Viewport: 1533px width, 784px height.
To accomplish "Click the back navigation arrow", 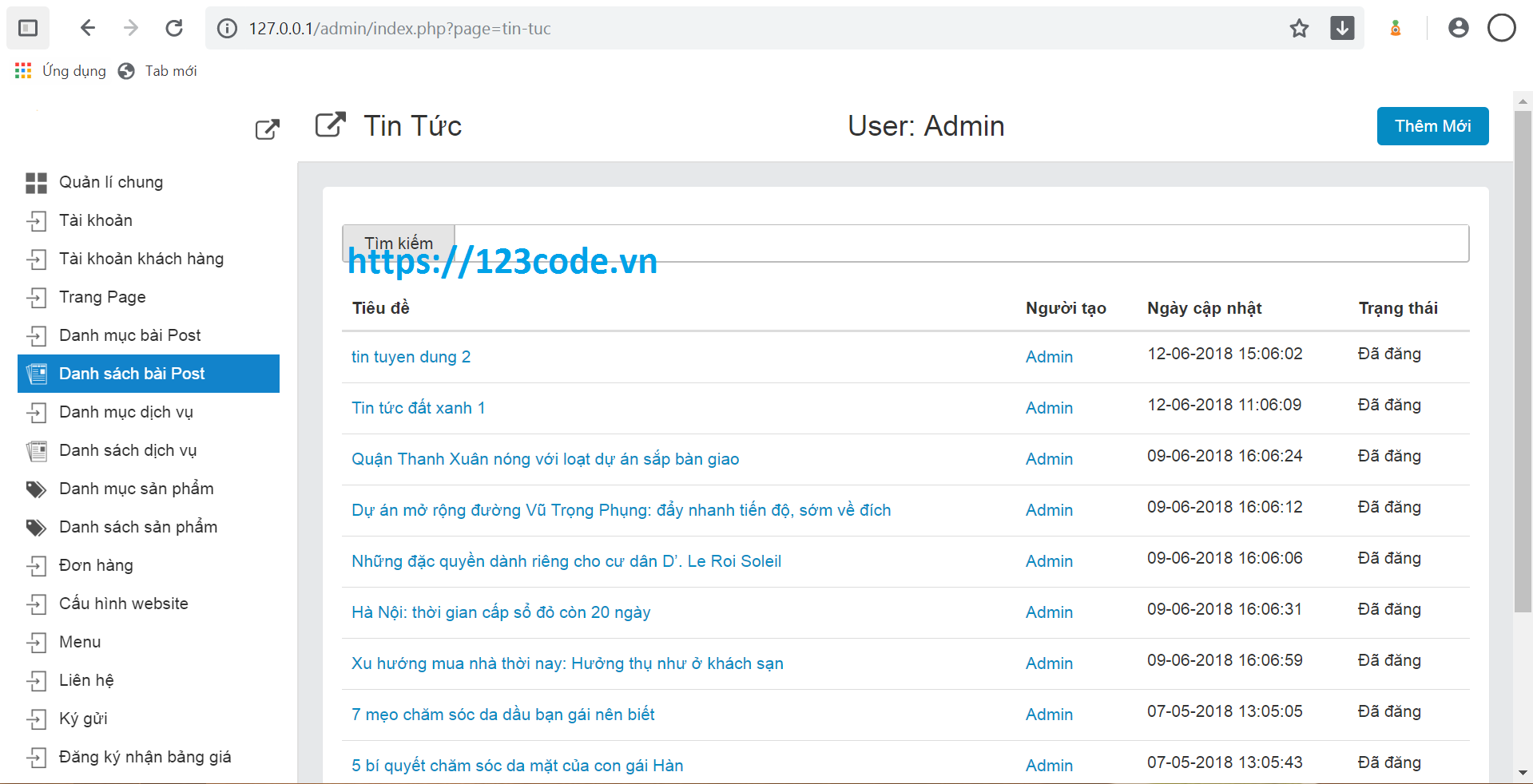I will (88, 28).
